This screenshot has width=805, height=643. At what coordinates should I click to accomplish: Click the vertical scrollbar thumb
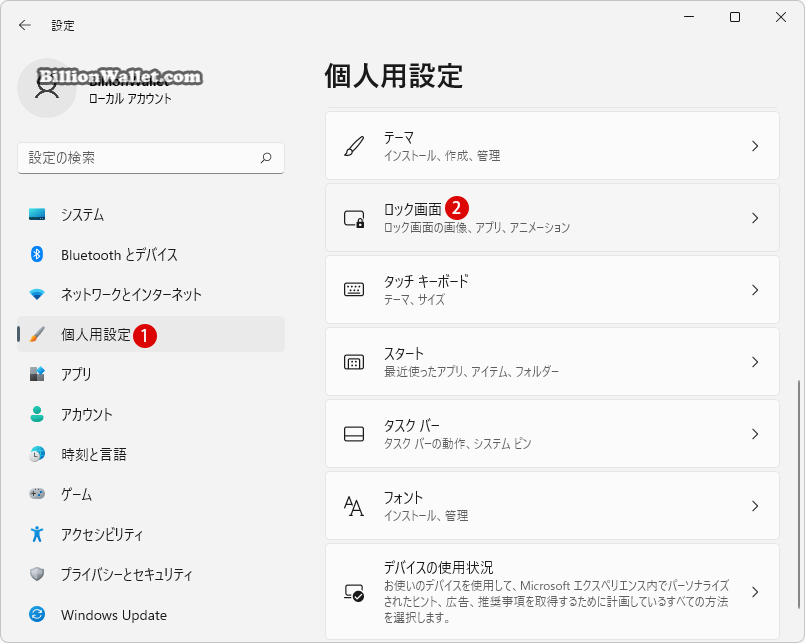point(798,493)
